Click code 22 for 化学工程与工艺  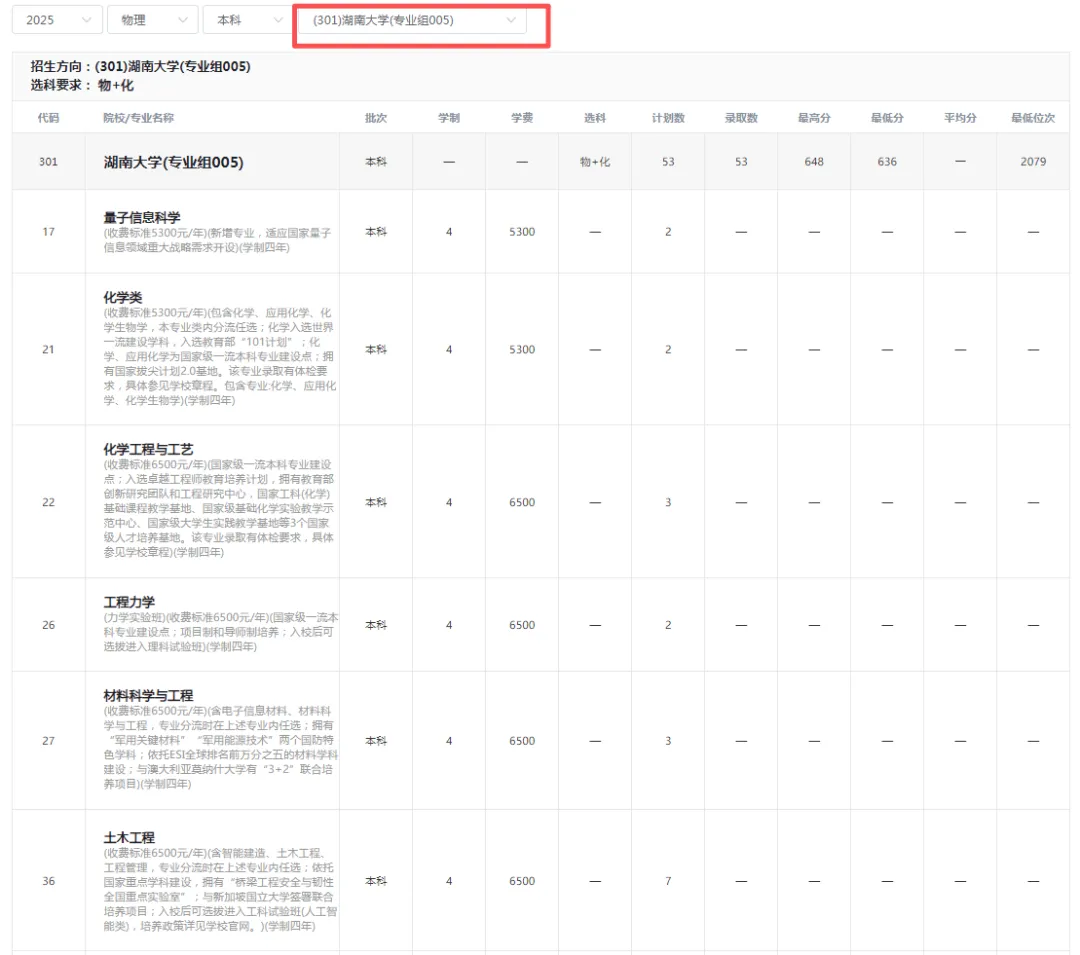pyautogui.click(x=48, y=503)
